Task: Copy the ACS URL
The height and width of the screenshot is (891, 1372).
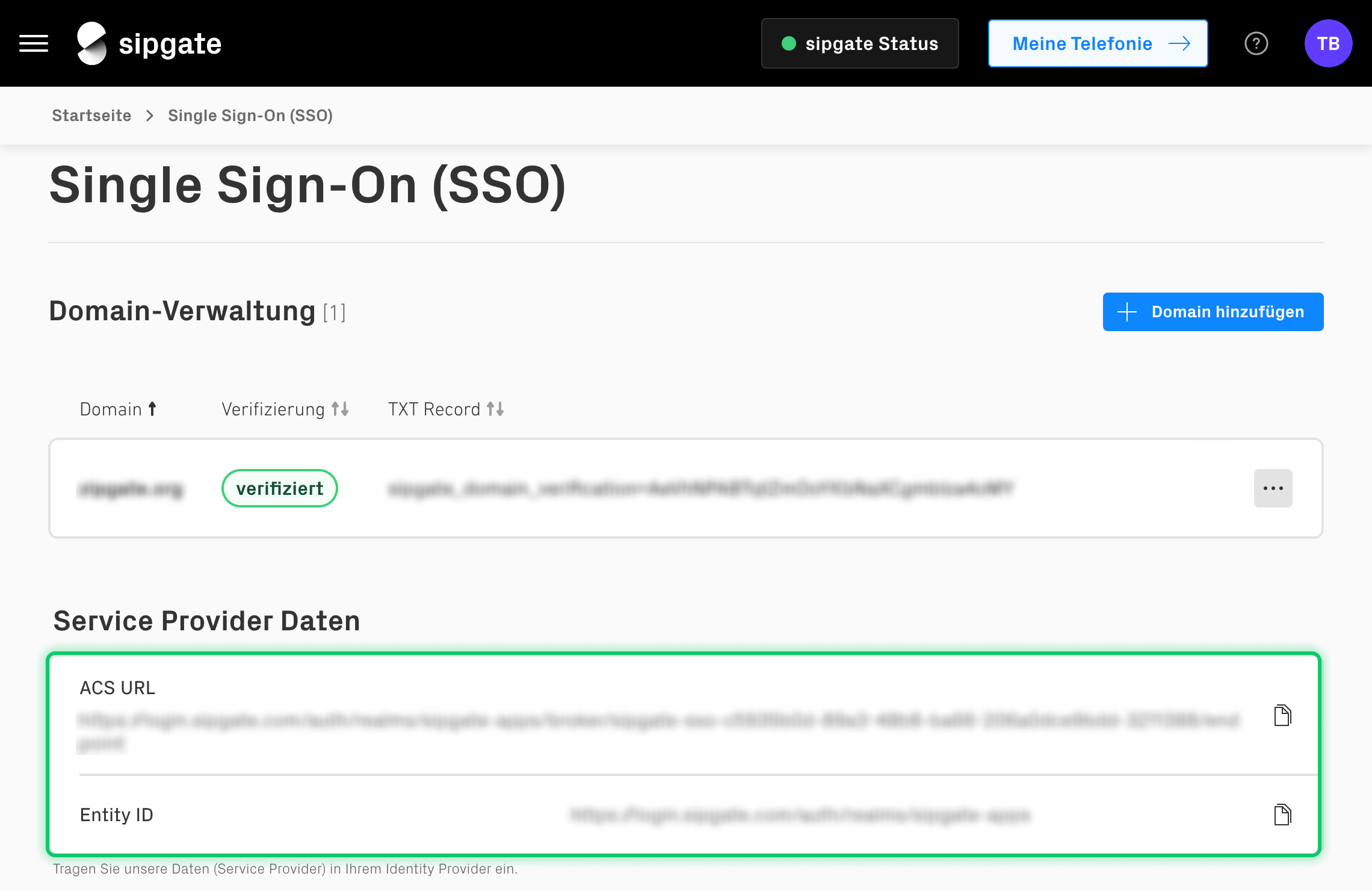Action: (x=1282, y=715)
